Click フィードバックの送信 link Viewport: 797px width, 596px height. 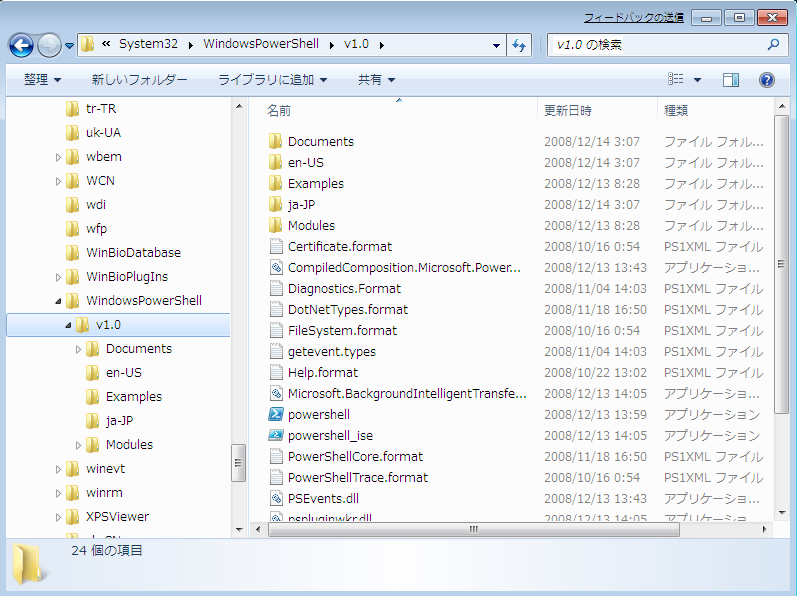pyautogui.click(x=633, y=18)
